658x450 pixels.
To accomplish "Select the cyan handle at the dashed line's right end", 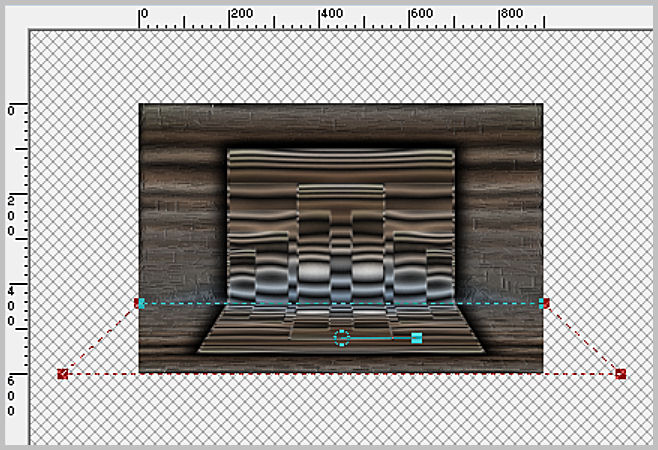I will coord(543,303).
